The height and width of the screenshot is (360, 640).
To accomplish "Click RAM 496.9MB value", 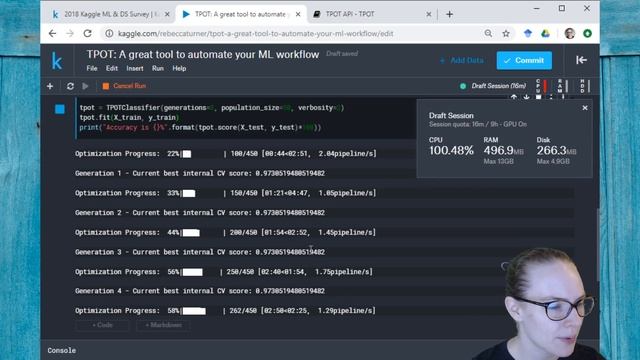I will point(503,151).
